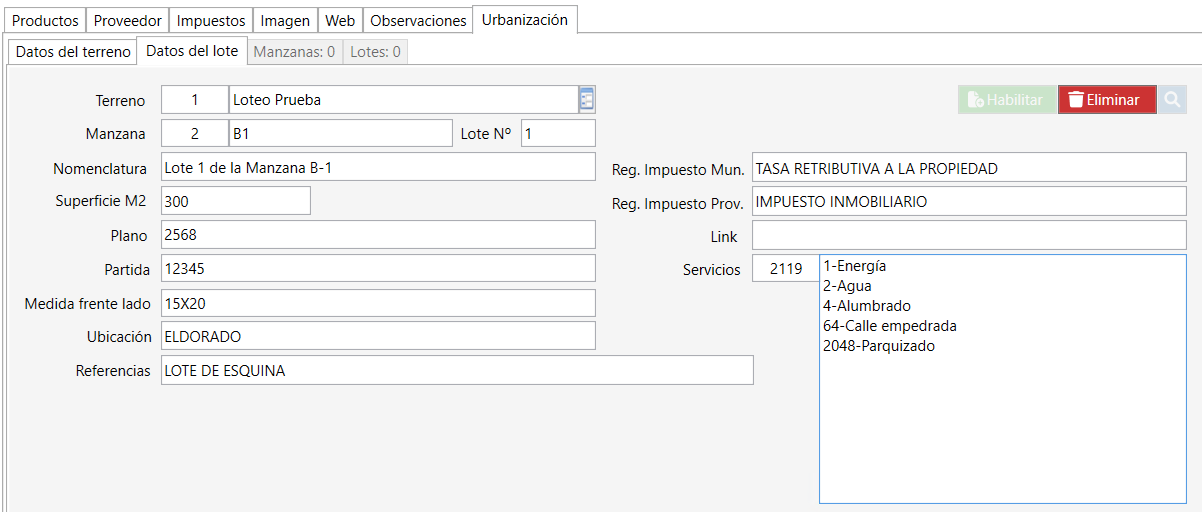
Task: Switch to Datos del terreno subtab
Action: (x=73, y=52)
